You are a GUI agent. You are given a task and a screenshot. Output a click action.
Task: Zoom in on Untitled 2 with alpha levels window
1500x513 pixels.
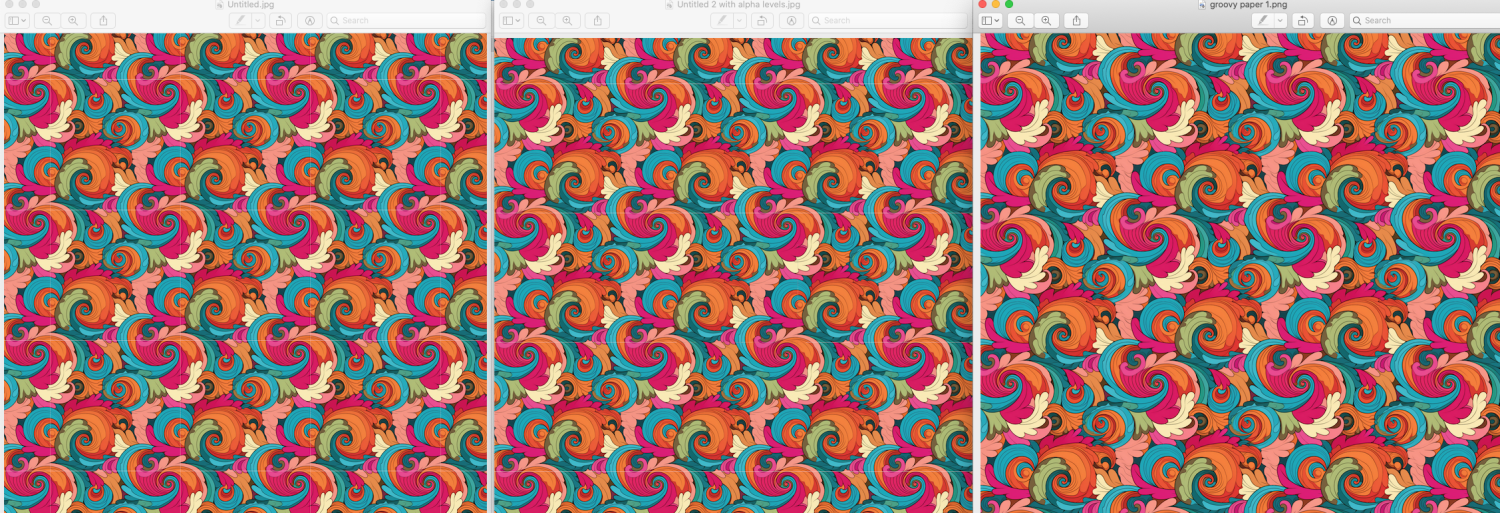(567, 20)
